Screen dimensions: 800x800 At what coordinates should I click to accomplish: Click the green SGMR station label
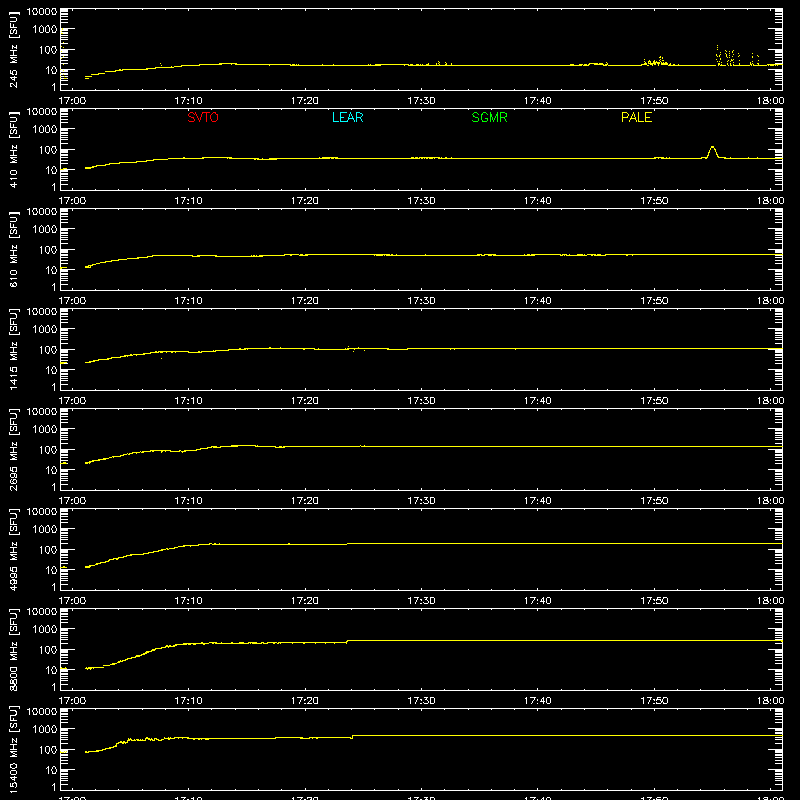pos(489,117)
